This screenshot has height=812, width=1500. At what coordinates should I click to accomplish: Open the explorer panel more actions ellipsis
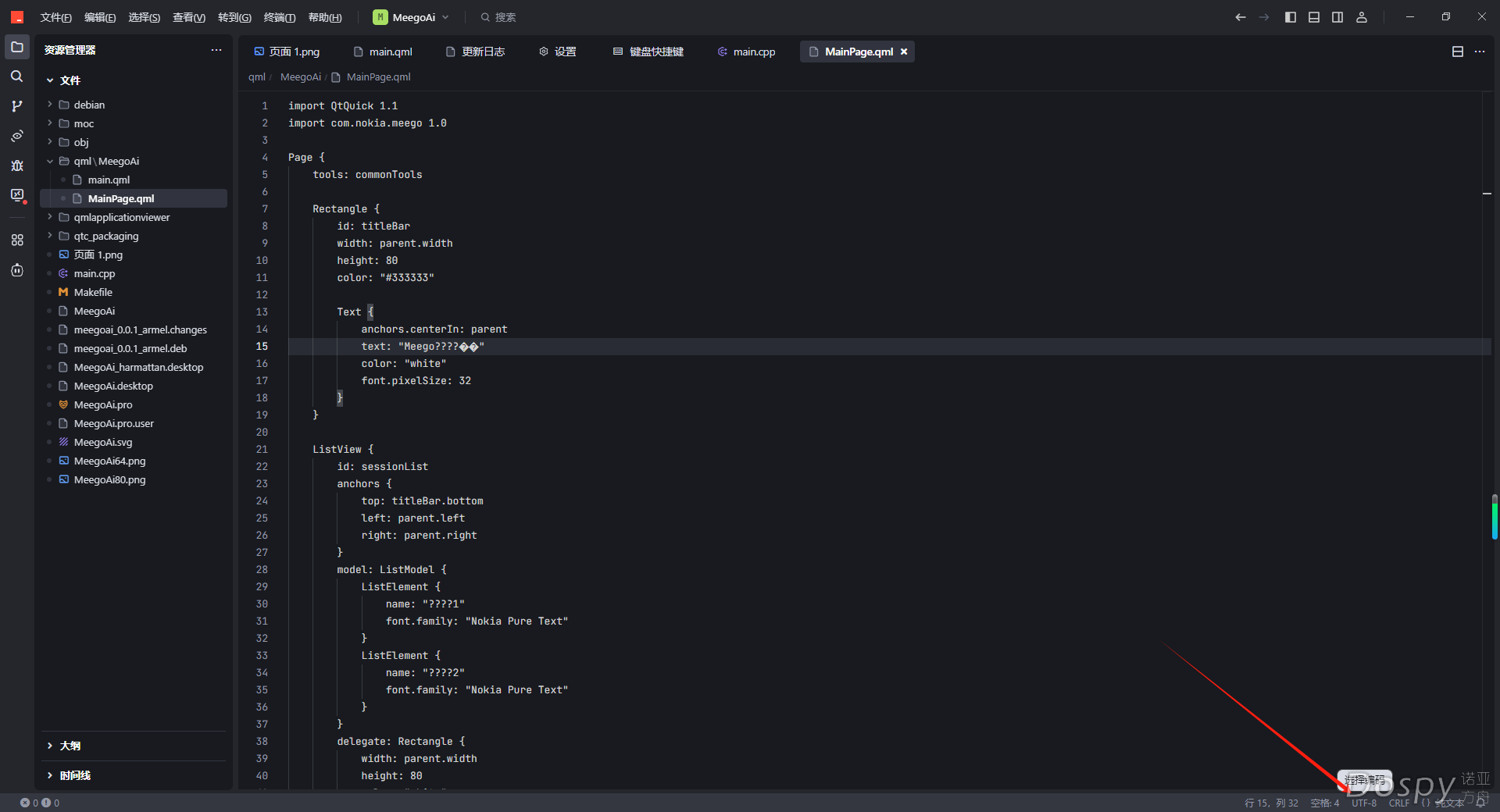216,50
